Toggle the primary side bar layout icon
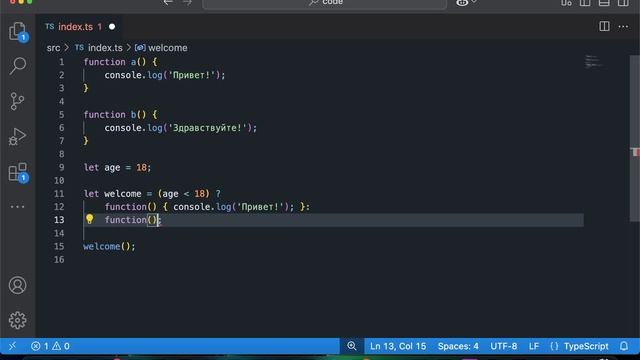This screenshot has height=360, width=640. (585, 3)
